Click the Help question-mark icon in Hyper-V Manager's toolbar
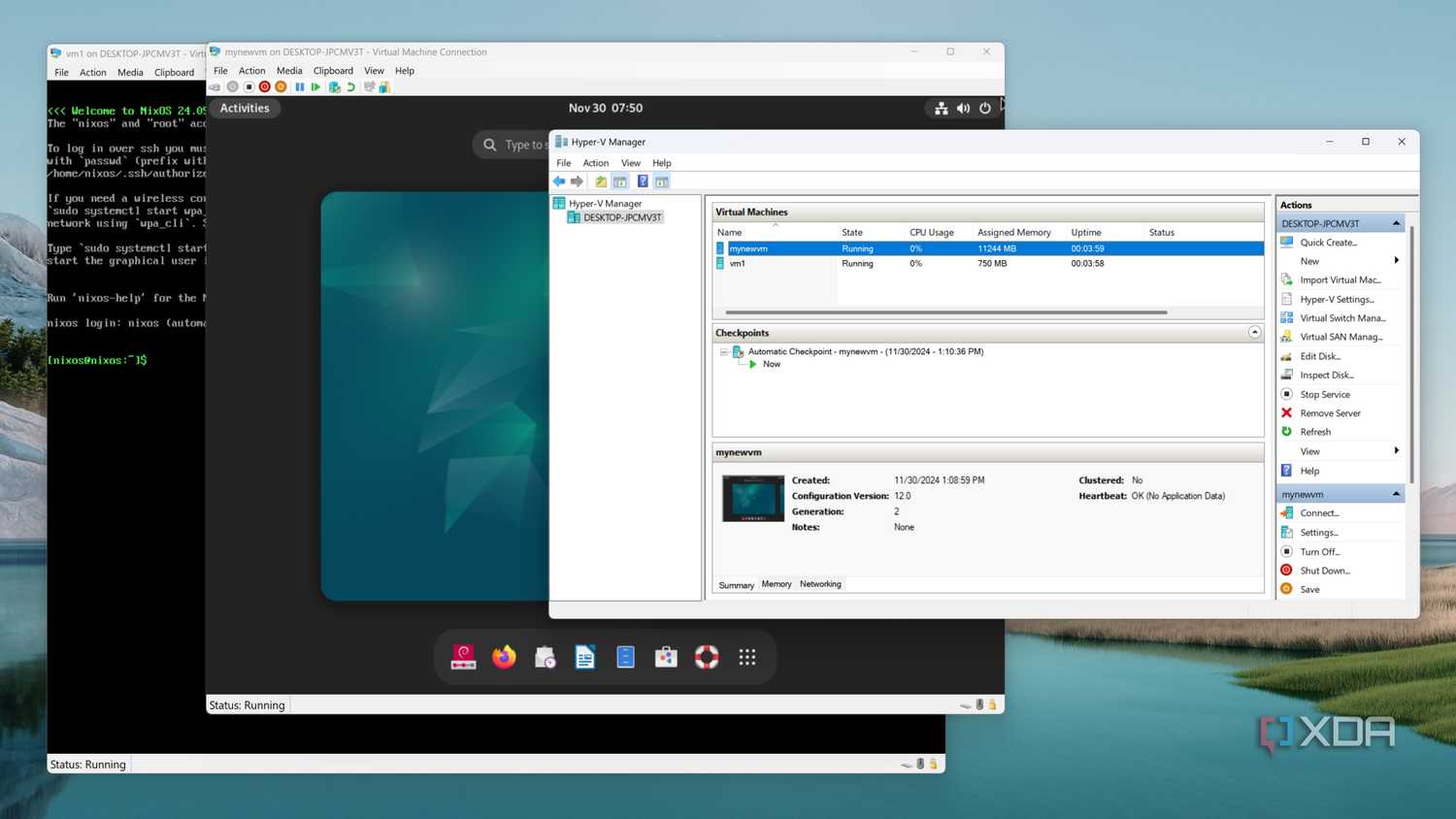This screenshot has width=1456, height=819. (x=643, y=181)
